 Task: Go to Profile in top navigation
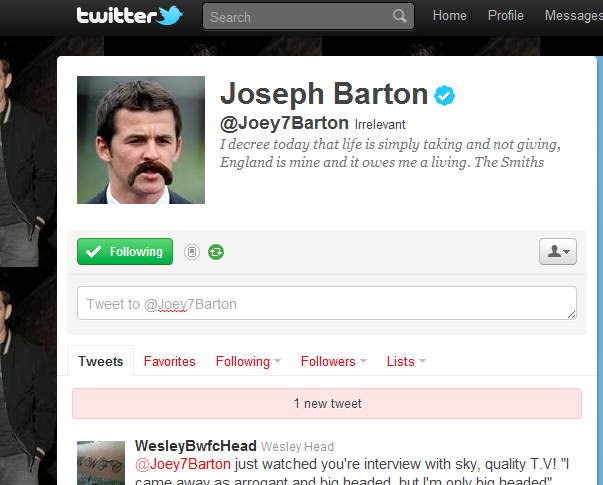tap(505, 16)
